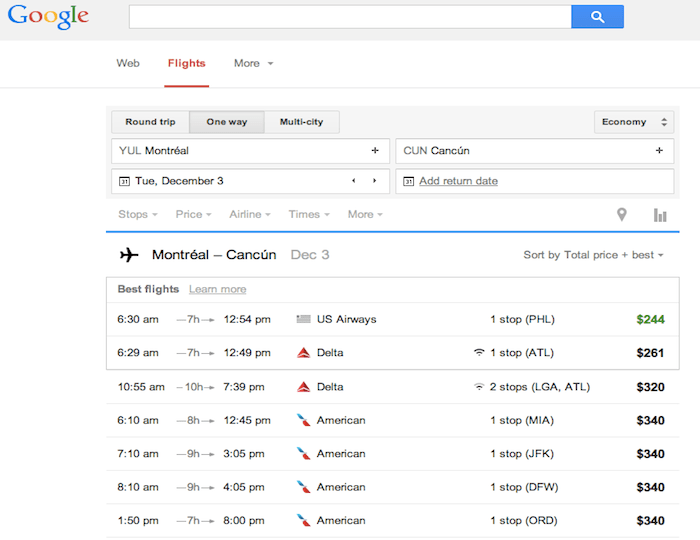The image size is (700, 540).
Task: Select the $320 Delta flight price
Action: (x=650, y=387)
